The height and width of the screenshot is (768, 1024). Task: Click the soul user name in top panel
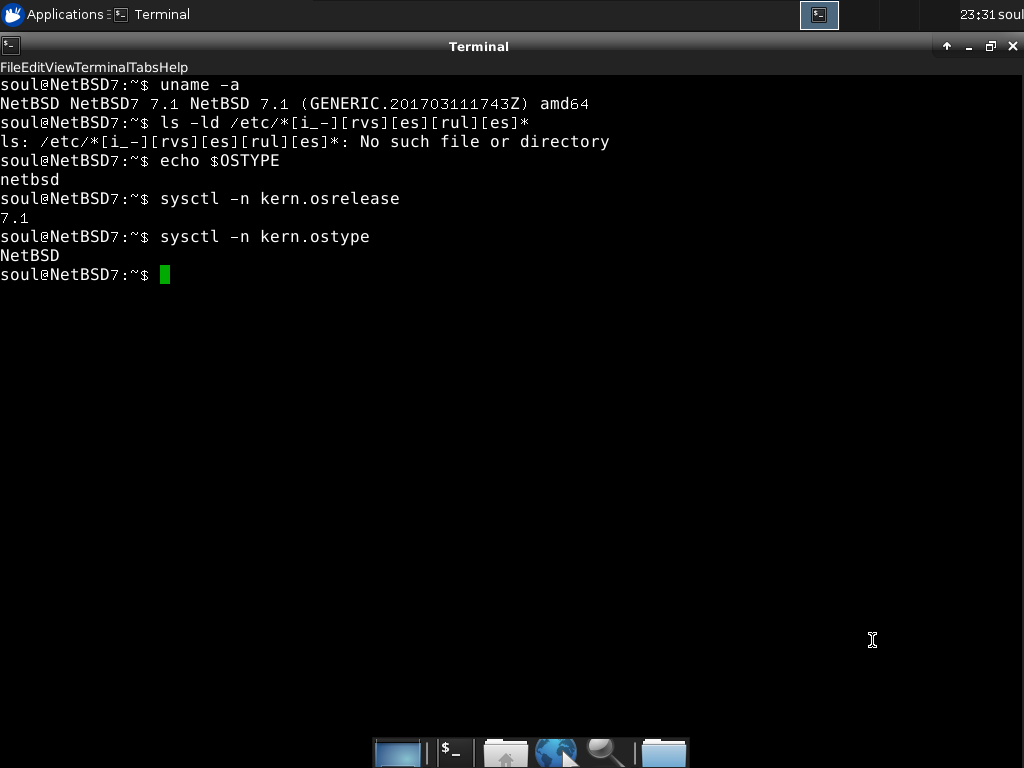tap(1011, 14)
